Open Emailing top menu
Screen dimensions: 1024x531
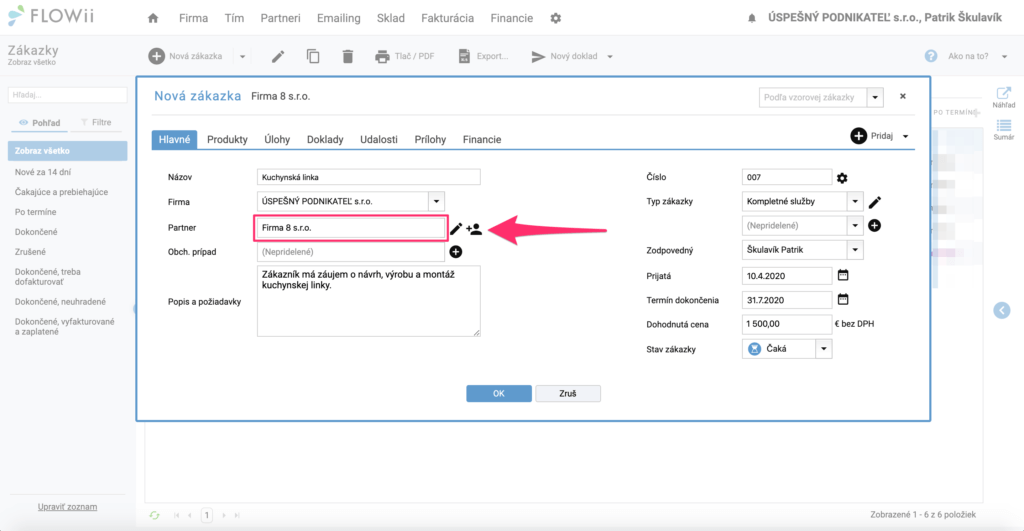(x=338, y=18)
